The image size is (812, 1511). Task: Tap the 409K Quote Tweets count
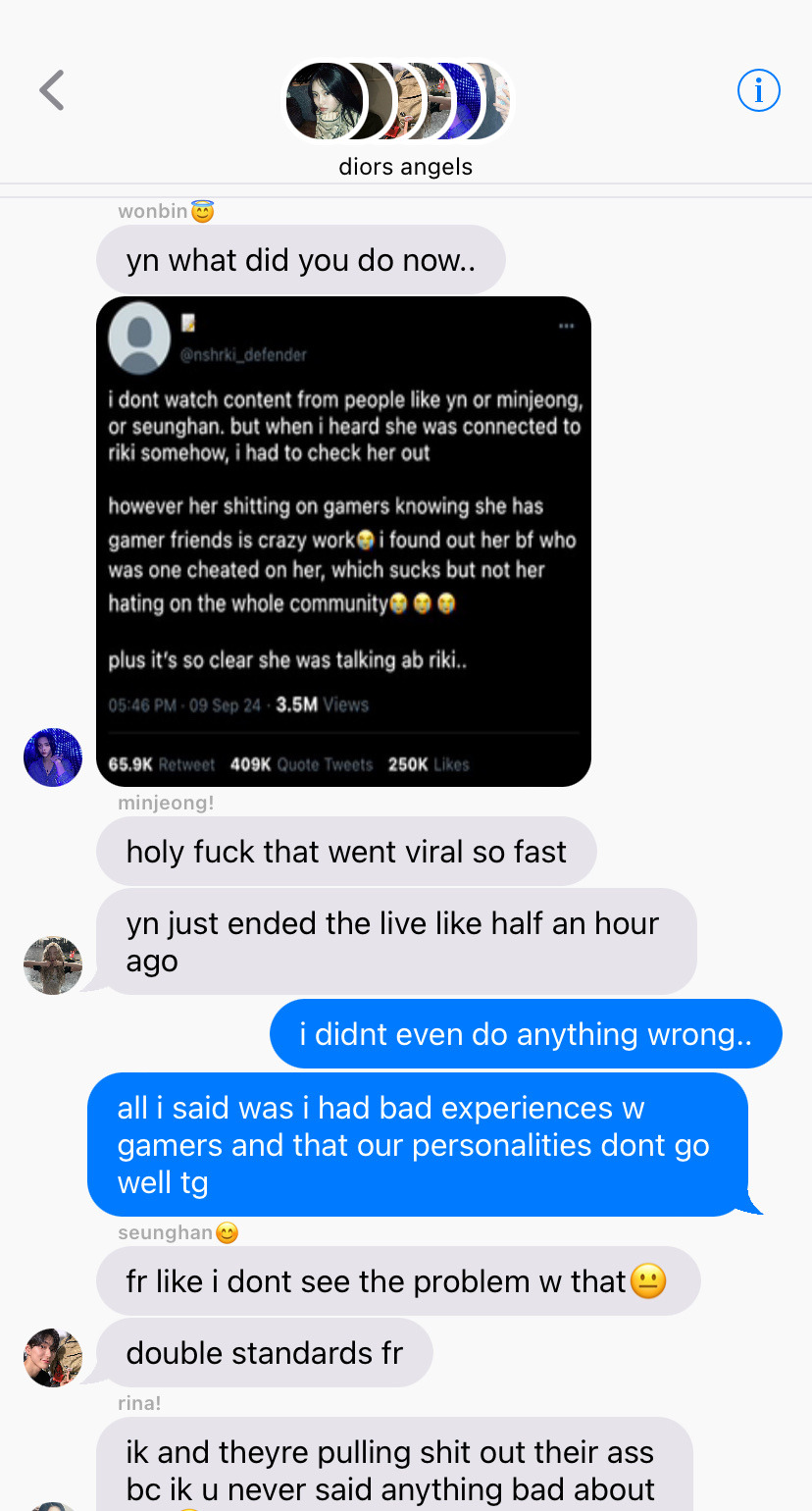pyautogui.click(x=301, y=764)
